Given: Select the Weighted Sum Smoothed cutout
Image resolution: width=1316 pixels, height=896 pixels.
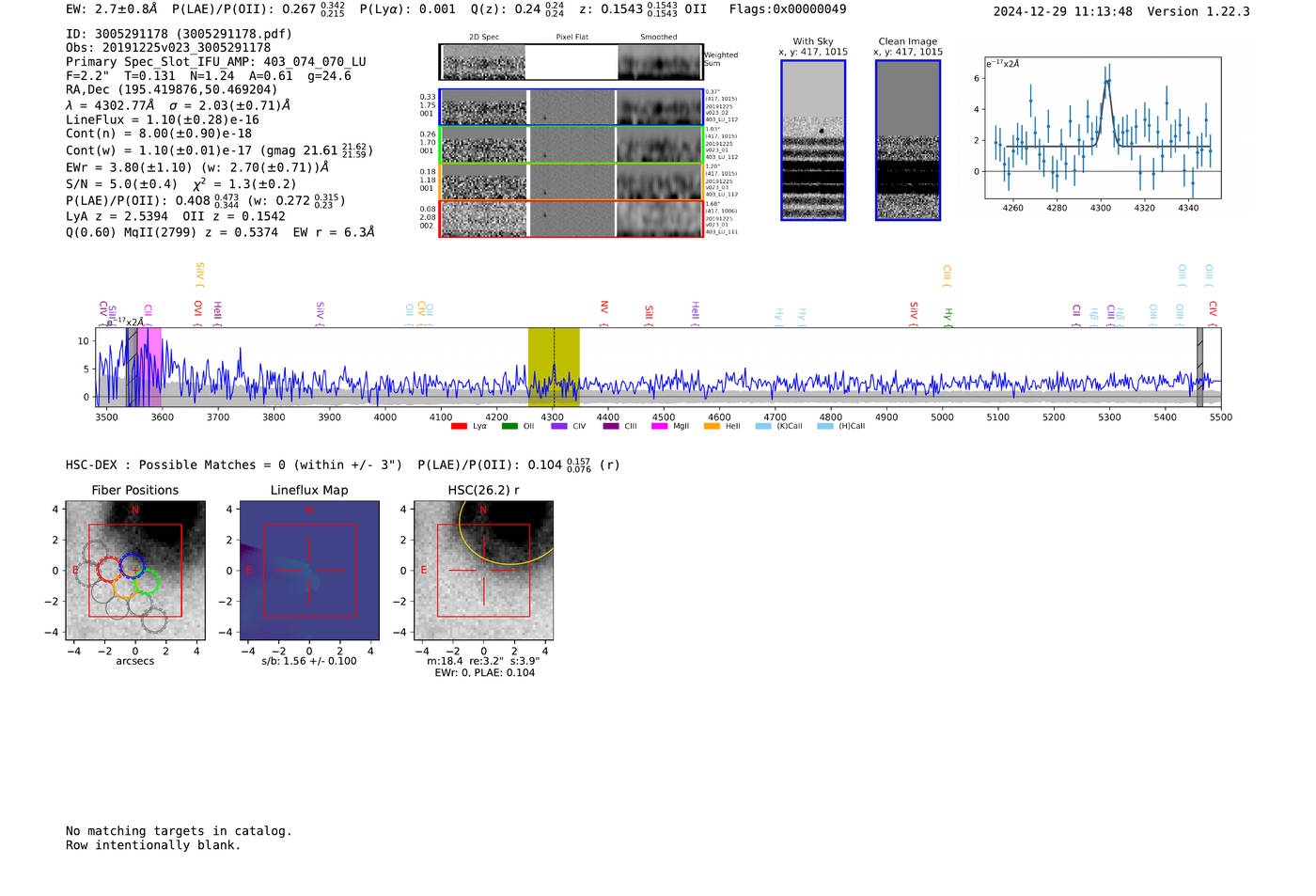Looking at the screenshot, I should (659, 62).
